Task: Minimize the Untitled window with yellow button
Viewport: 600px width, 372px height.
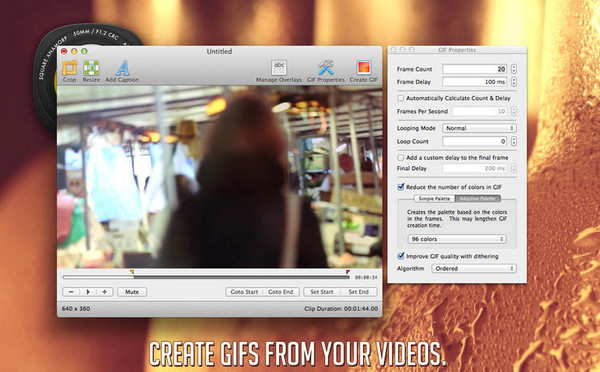Action: [x=74, y=51]
